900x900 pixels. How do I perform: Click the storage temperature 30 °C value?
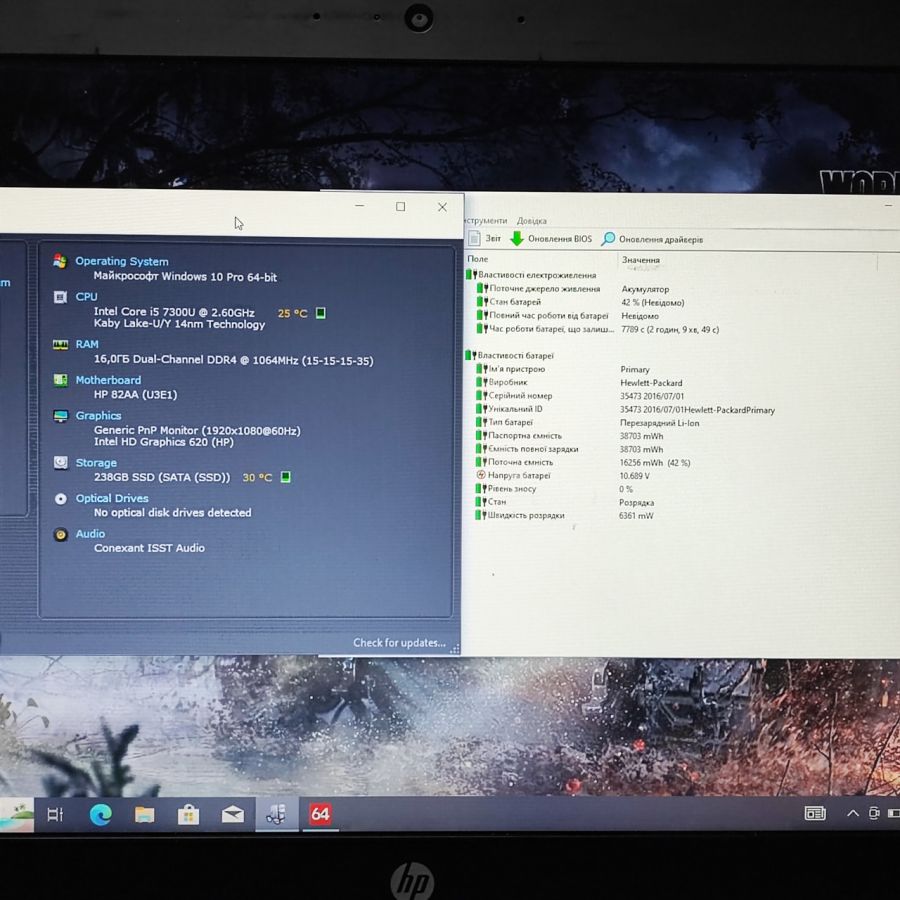coord(257,478)
